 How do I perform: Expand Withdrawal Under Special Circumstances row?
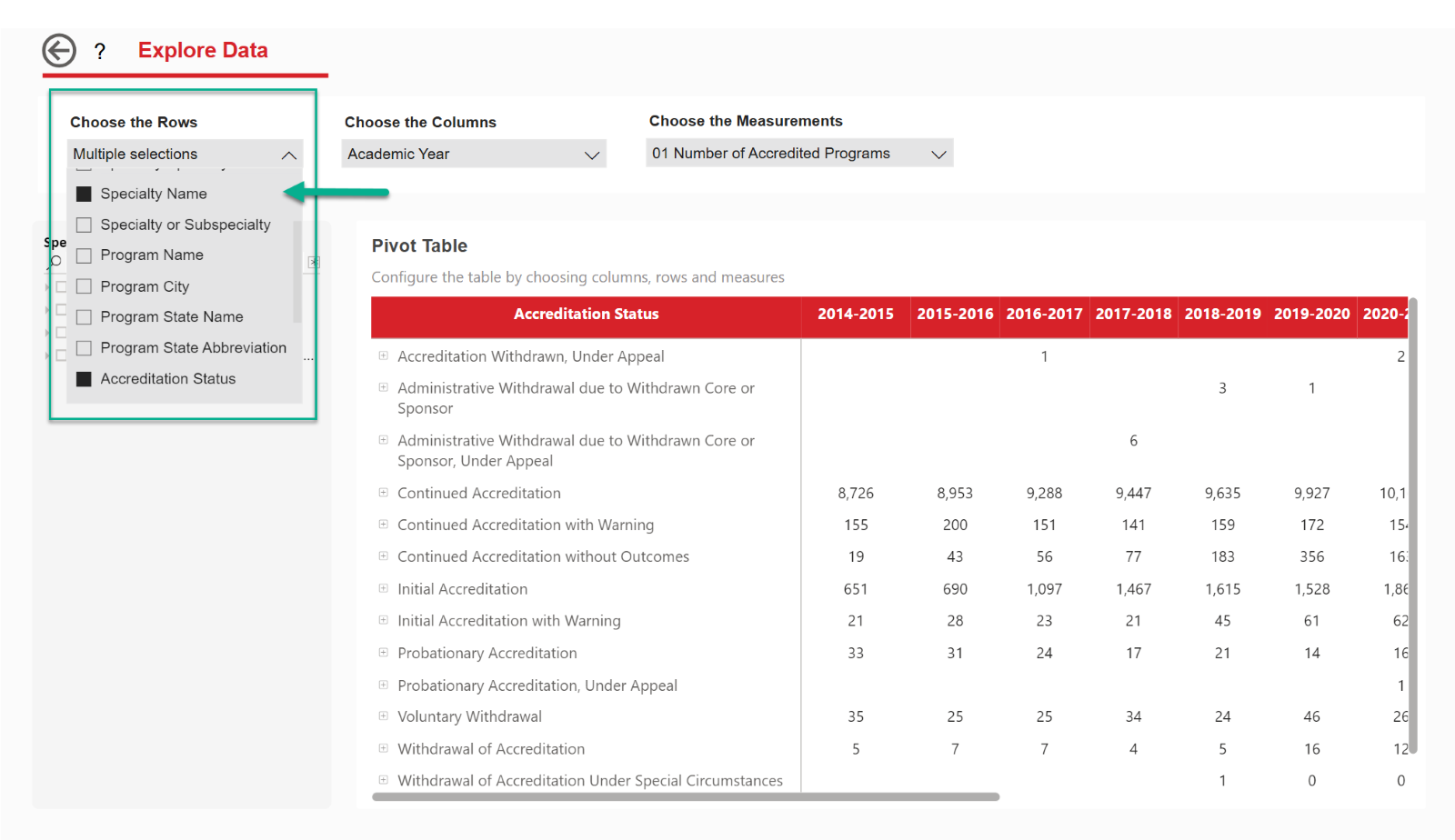383,779
